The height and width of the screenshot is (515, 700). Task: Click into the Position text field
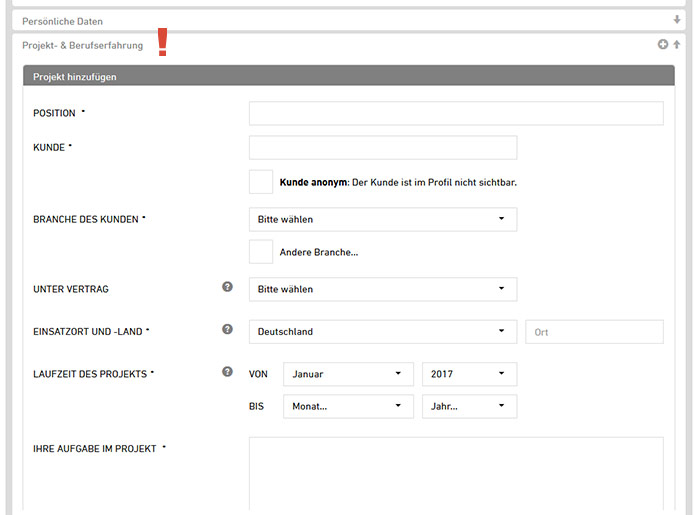tap(455, 113)
